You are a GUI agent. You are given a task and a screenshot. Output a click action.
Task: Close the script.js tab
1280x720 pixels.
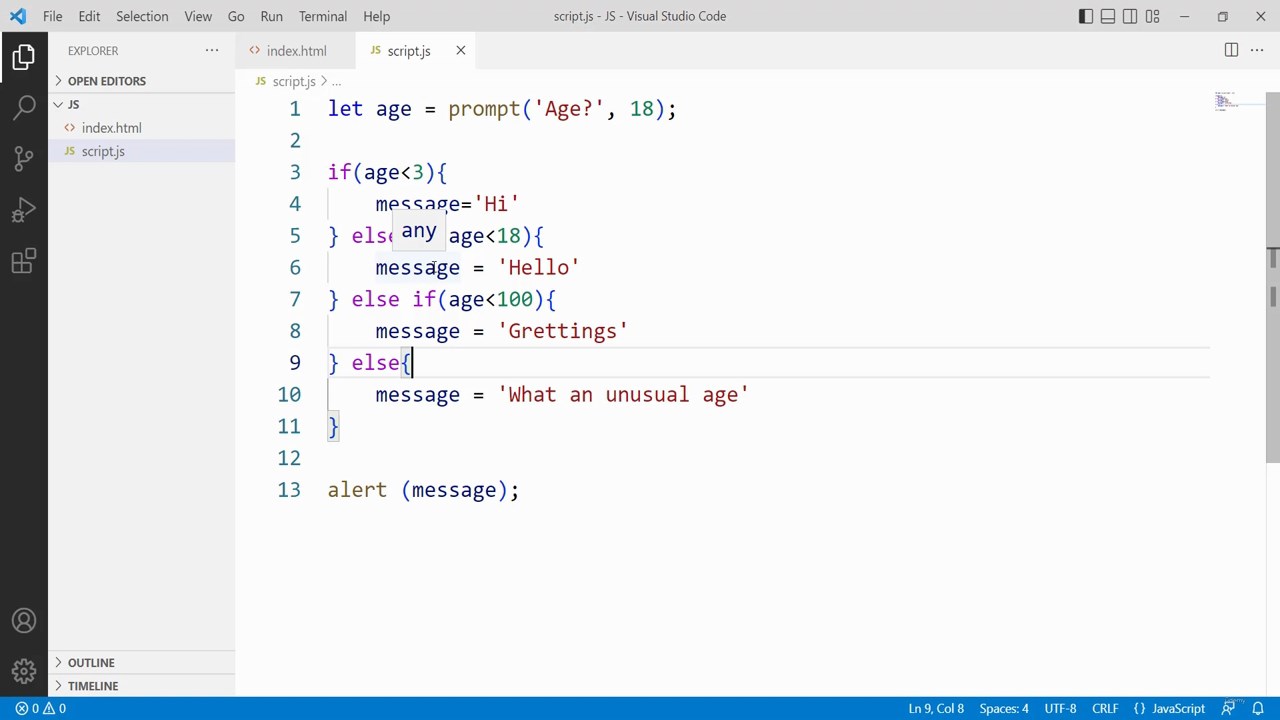click(x=460, y=50)
